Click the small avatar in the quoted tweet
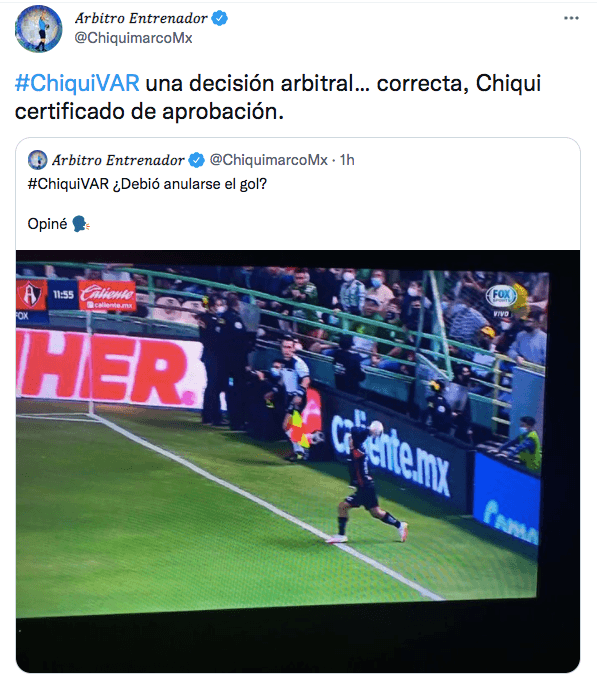 (37, 160)
